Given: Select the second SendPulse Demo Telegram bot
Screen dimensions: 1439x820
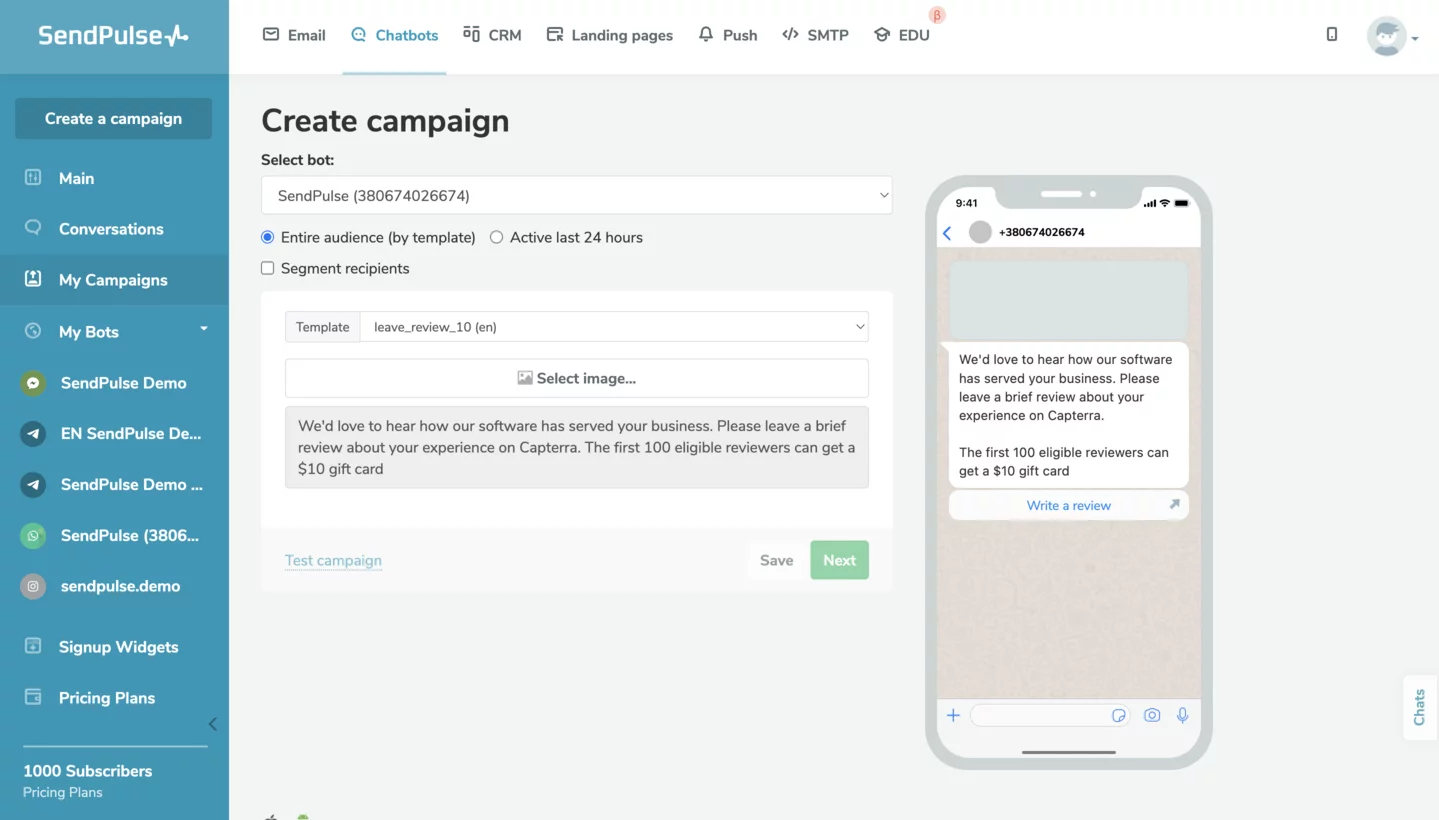Looking at the screenshot, I should click(x=114, y=485).
